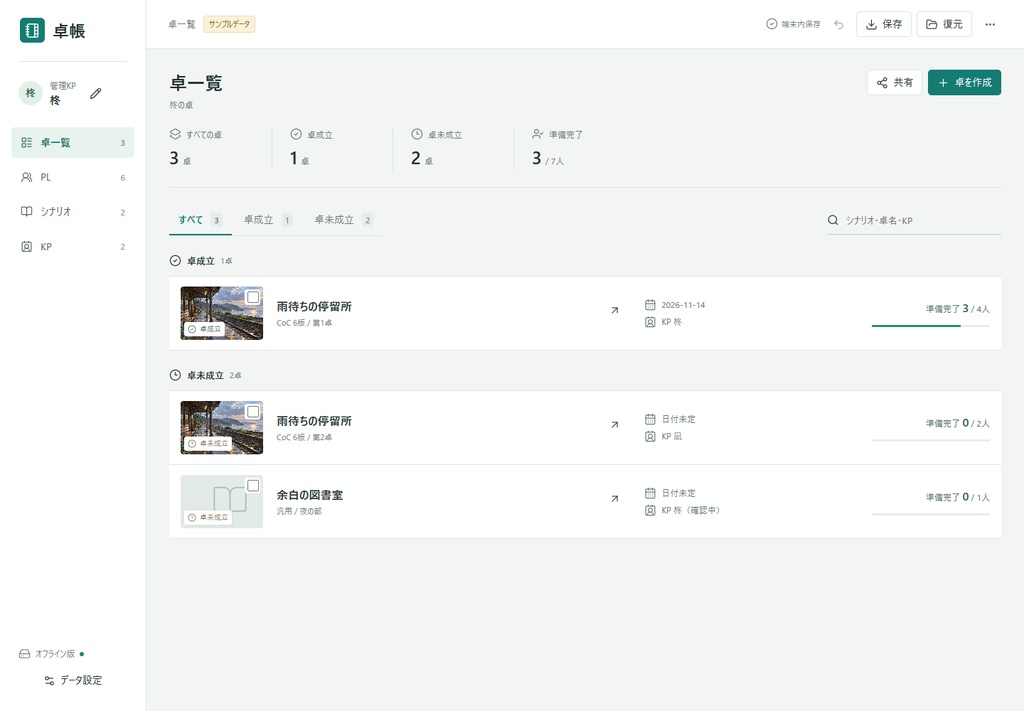The height and width of the screenshot is (711, 1024).
Task: Switch to the すべて tab
Action: tap(200, 220)
